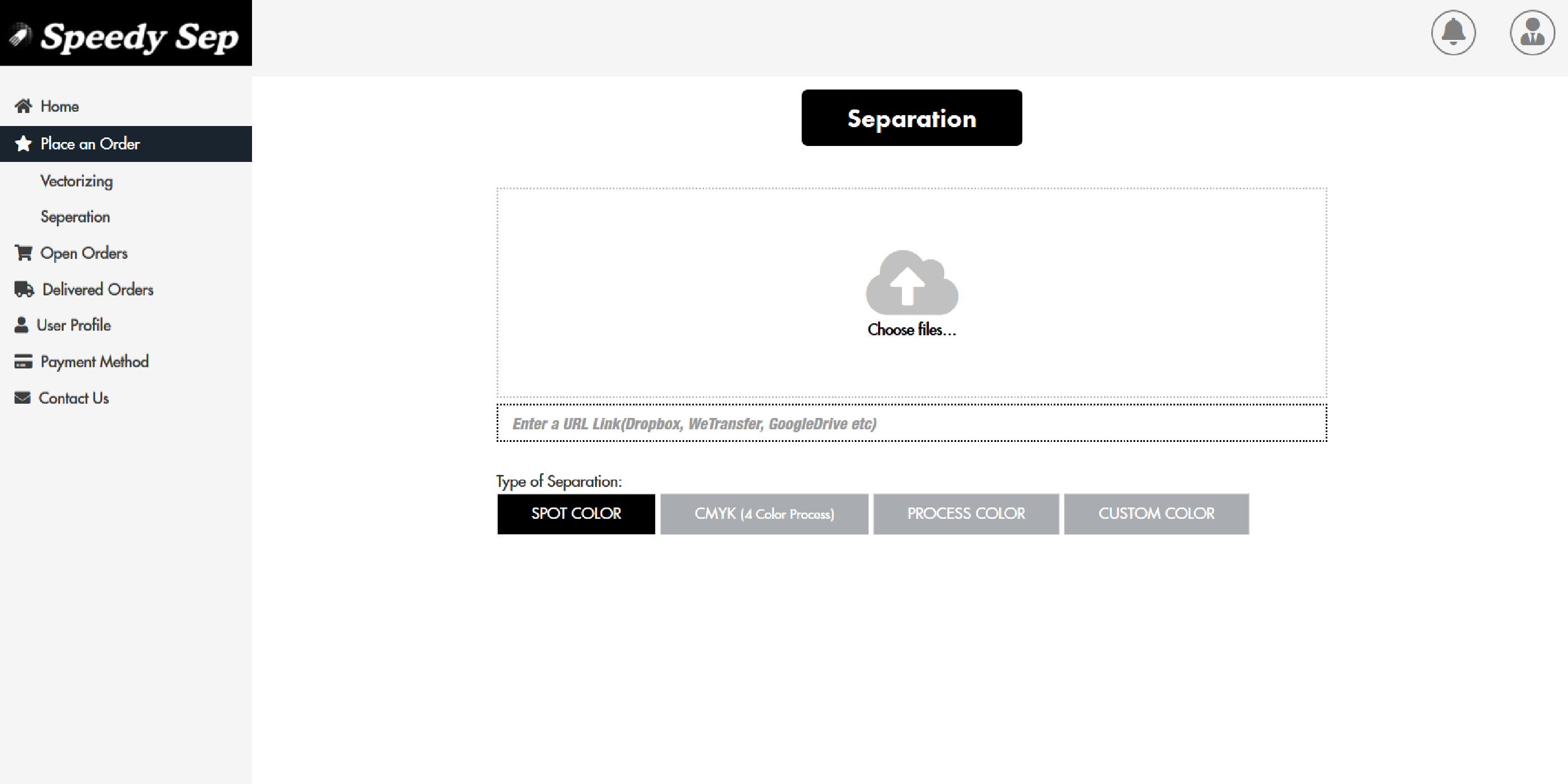This screenshot has height=784, width=1568.
Task: Click the Speedy Sep logo
Action: [126, 33]
